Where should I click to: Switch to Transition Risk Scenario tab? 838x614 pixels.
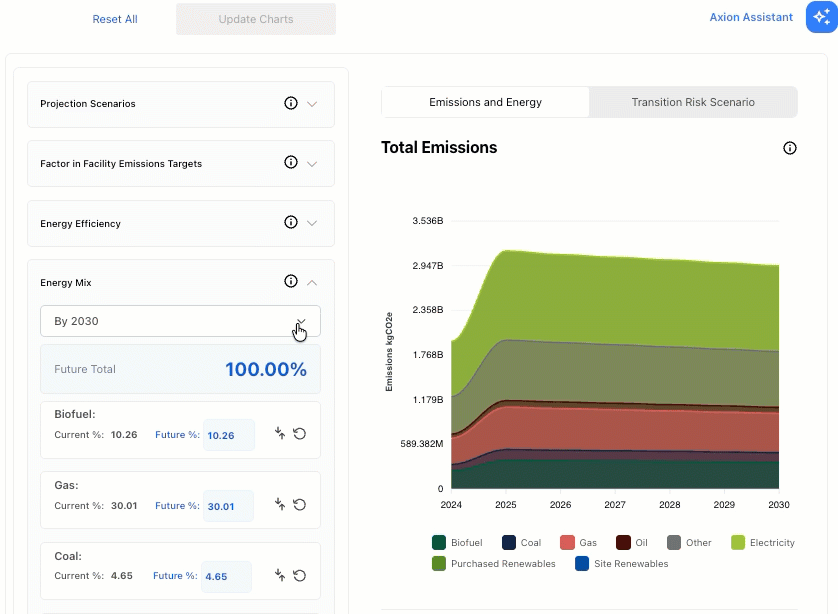tap(693, 102)
